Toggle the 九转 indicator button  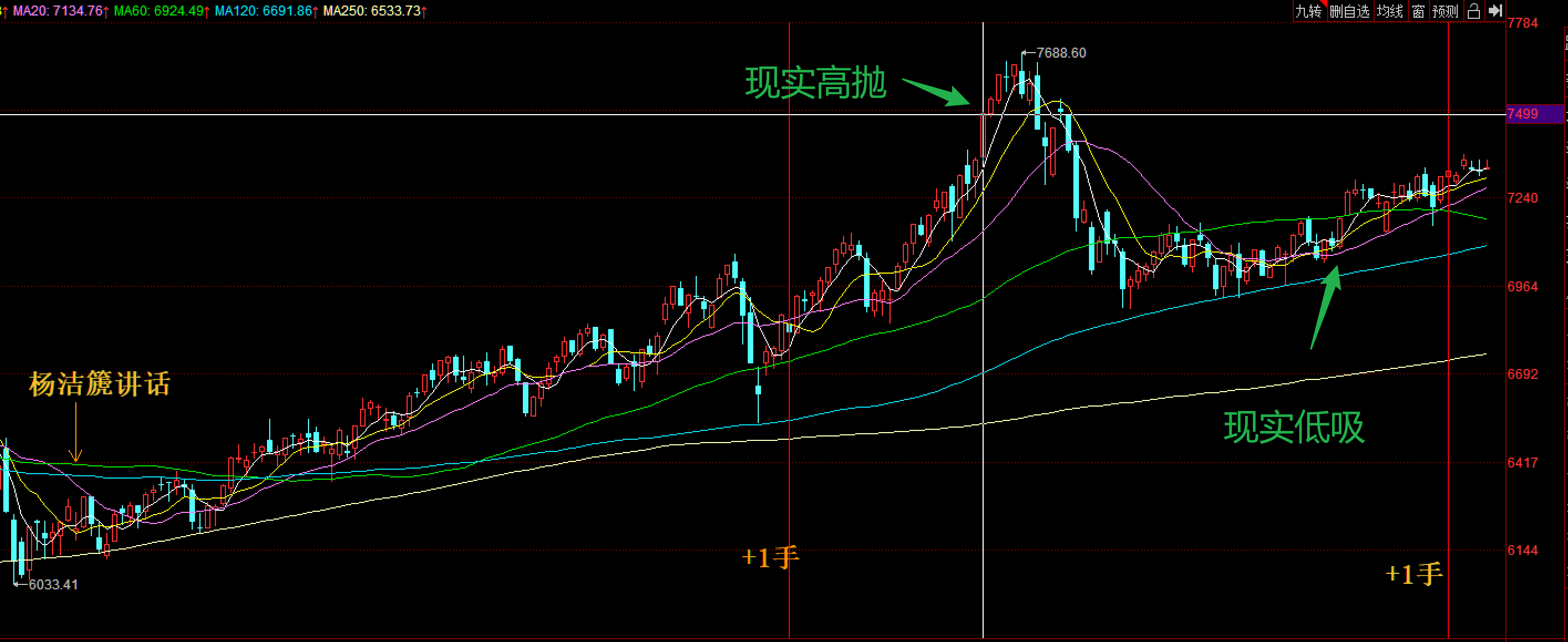click(x=1308, y=11)
